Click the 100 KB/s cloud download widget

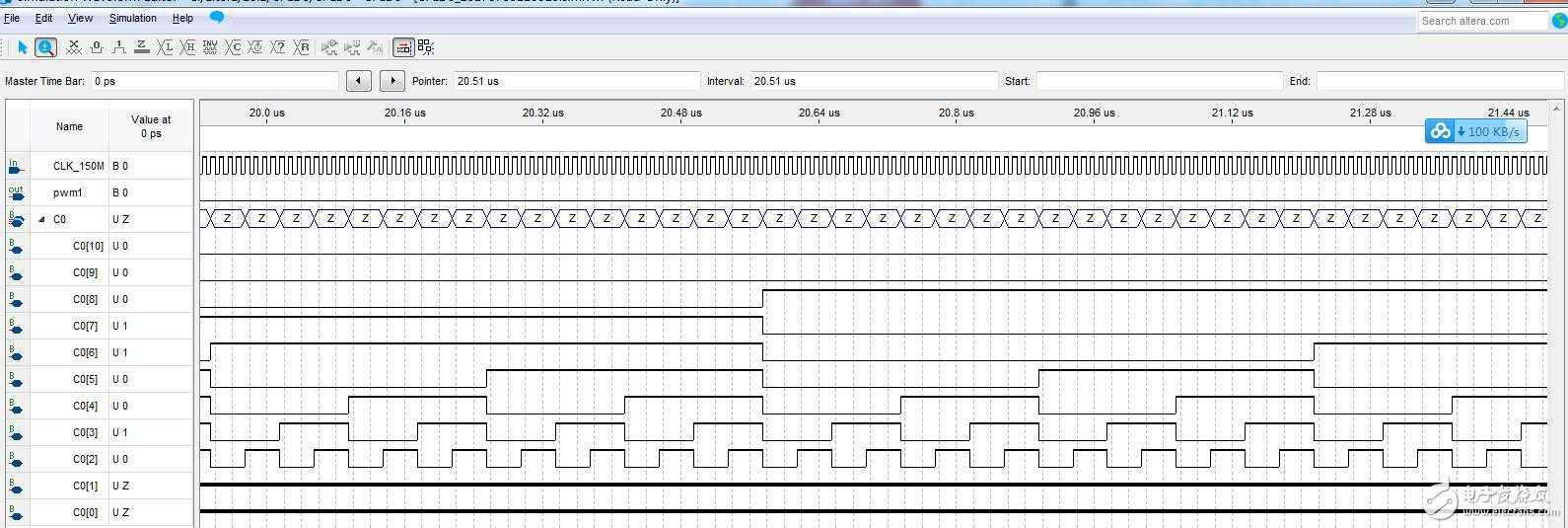click(x=1475, y=131)
